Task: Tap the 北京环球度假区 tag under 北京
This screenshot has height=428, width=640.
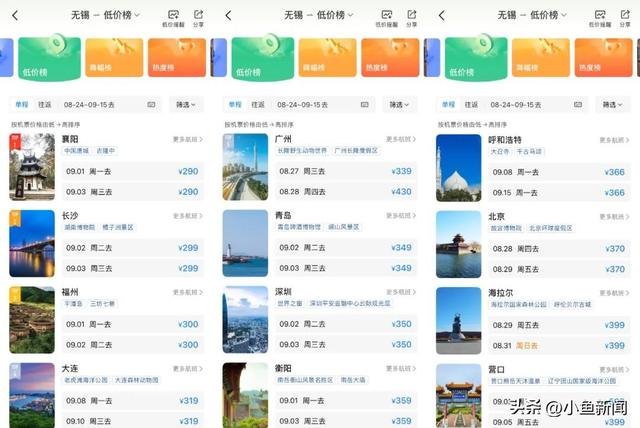Action: (x=551, y=228)
